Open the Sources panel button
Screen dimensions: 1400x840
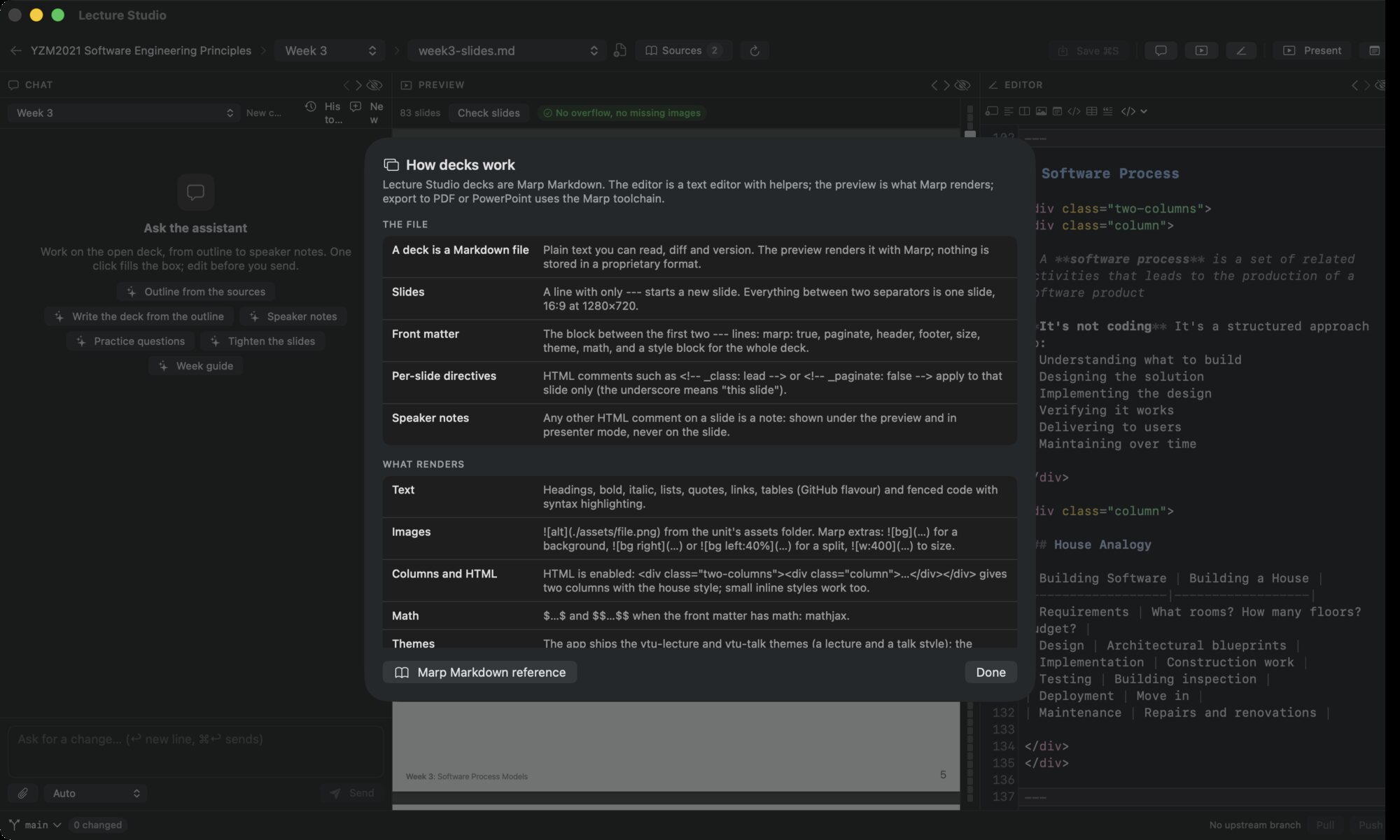[x=683, y=50]
